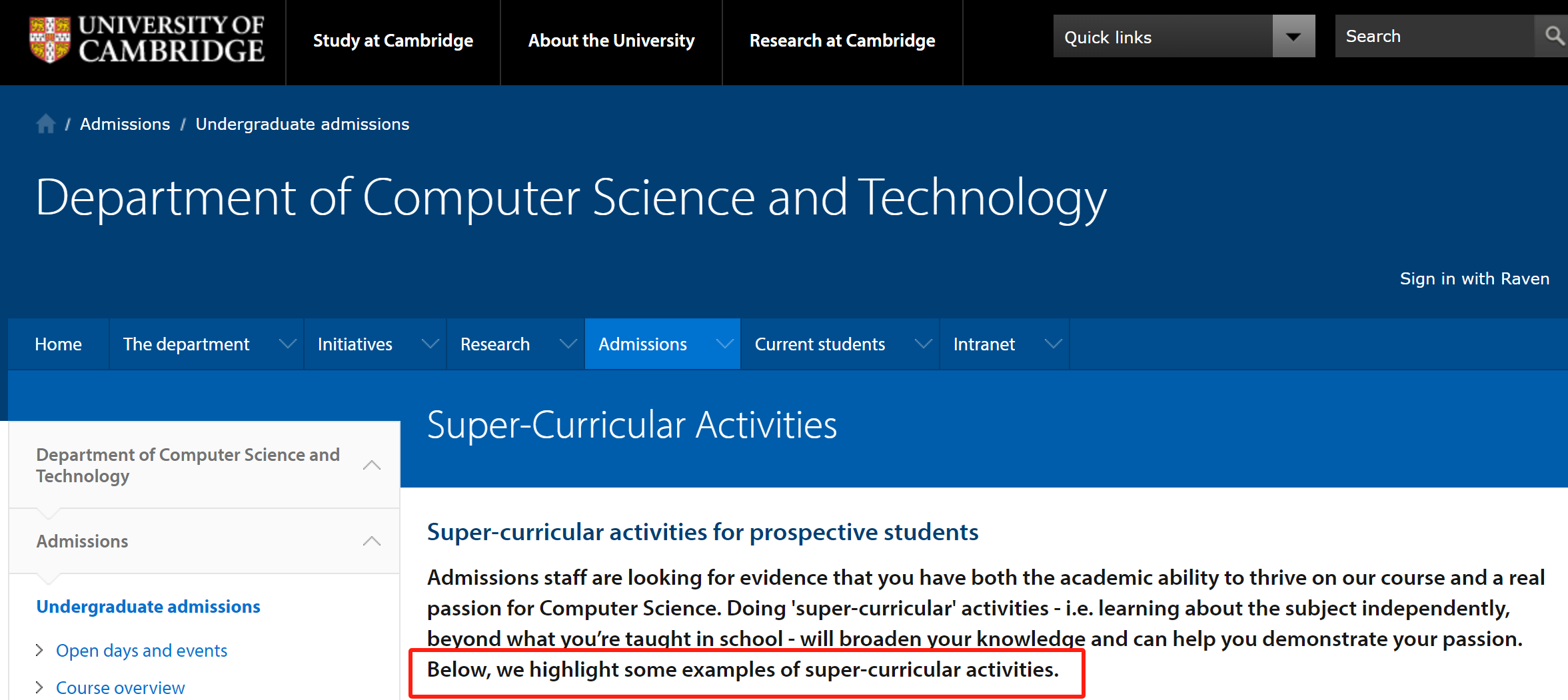
Task: Open the Undergraduate admissions sidebar link
Action: pos(148,607)
